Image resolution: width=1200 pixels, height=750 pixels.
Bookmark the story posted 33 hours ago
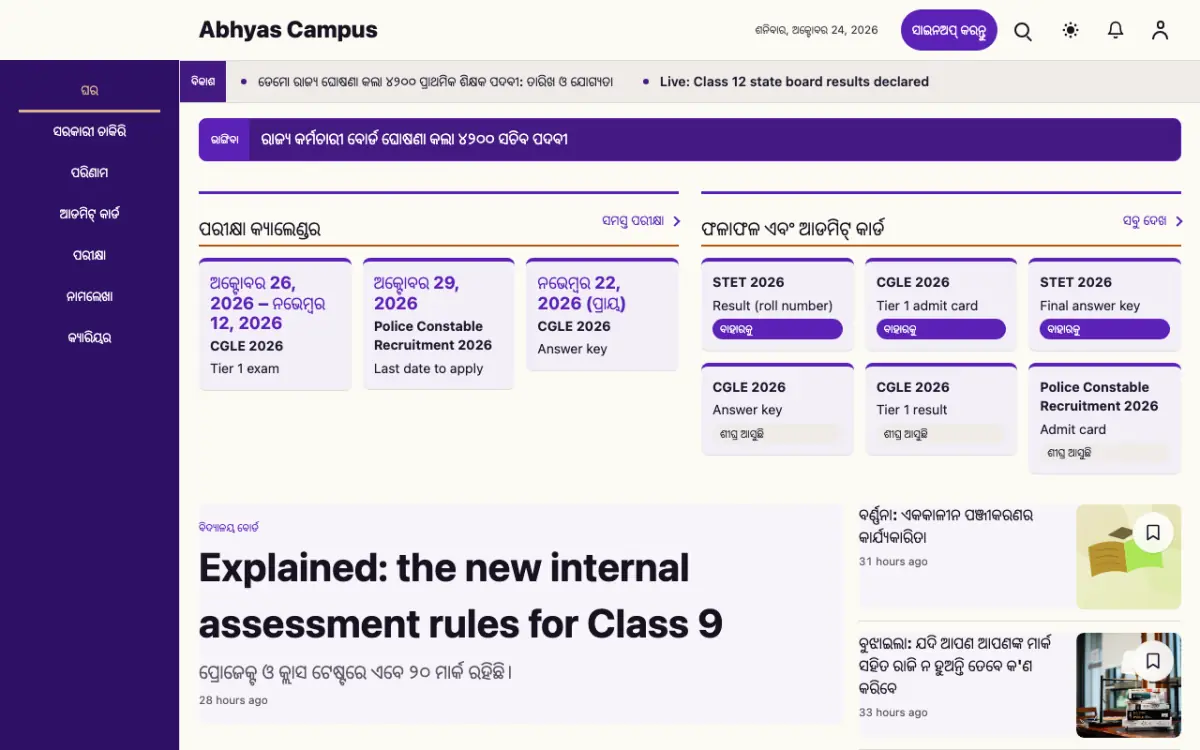click(1153, 661)
